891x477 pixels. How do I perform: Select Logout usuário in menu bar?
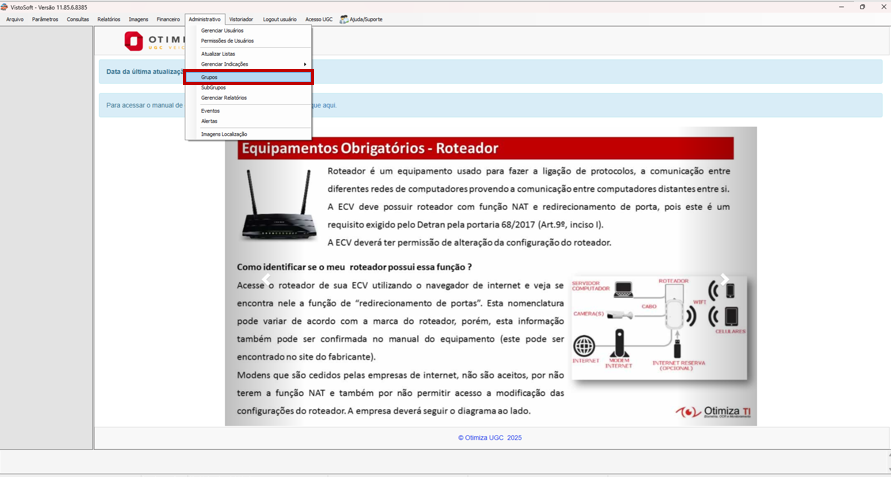tap(280, 19)
